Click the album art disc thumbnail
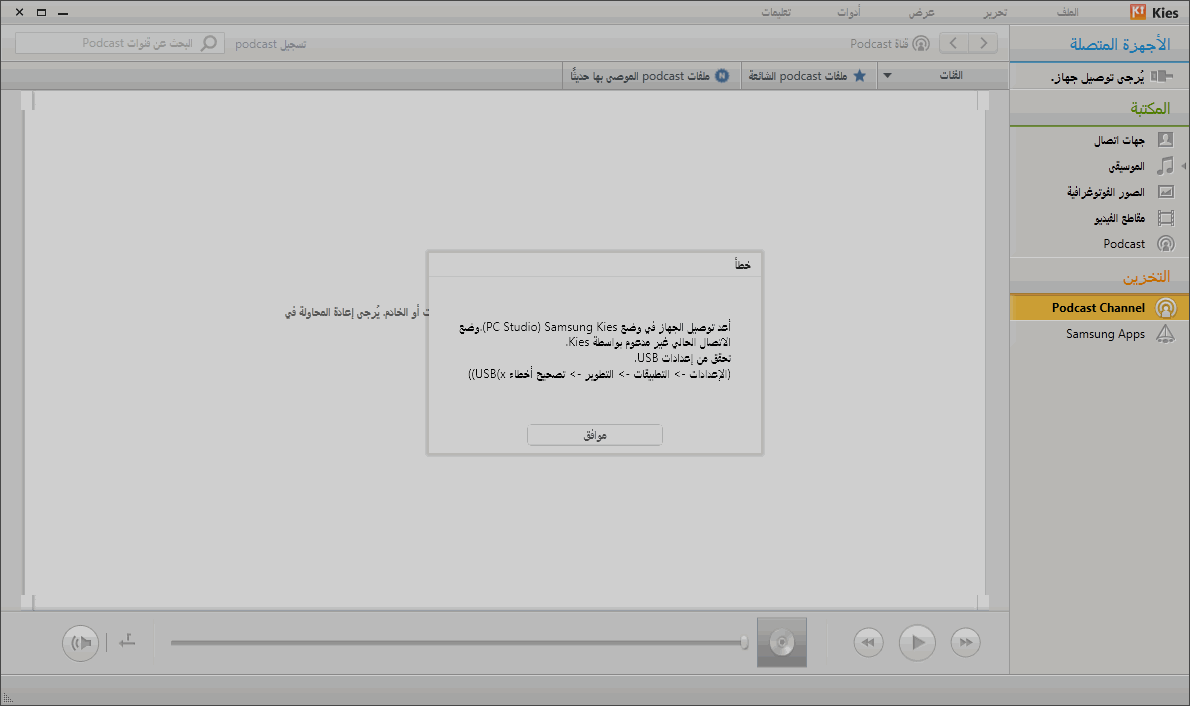Image resolution: width=1190 pixels, height=706 pixels. click(782, 642)
